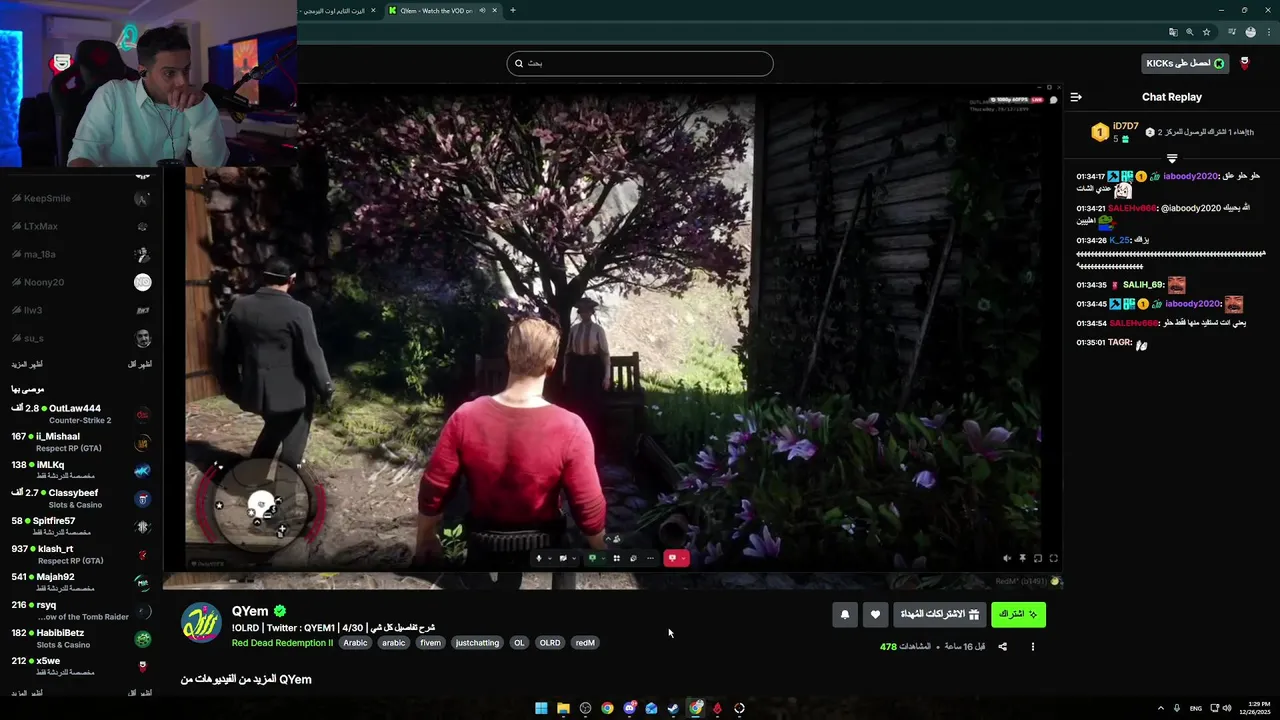The width and height of the screenshot is (1280, 720).
Task: Expand the pinned gift banner chevron in chat
Action: (x=1172, y=158)
